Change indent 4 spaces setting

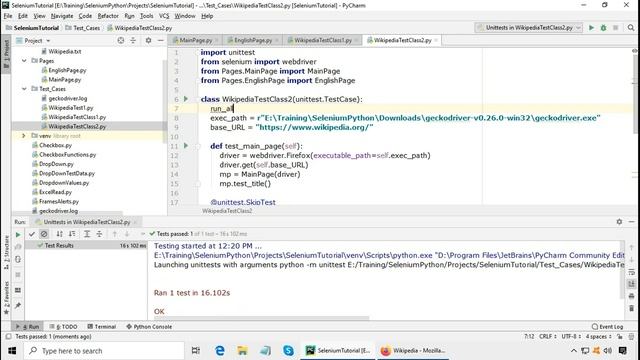coord(599,337)
